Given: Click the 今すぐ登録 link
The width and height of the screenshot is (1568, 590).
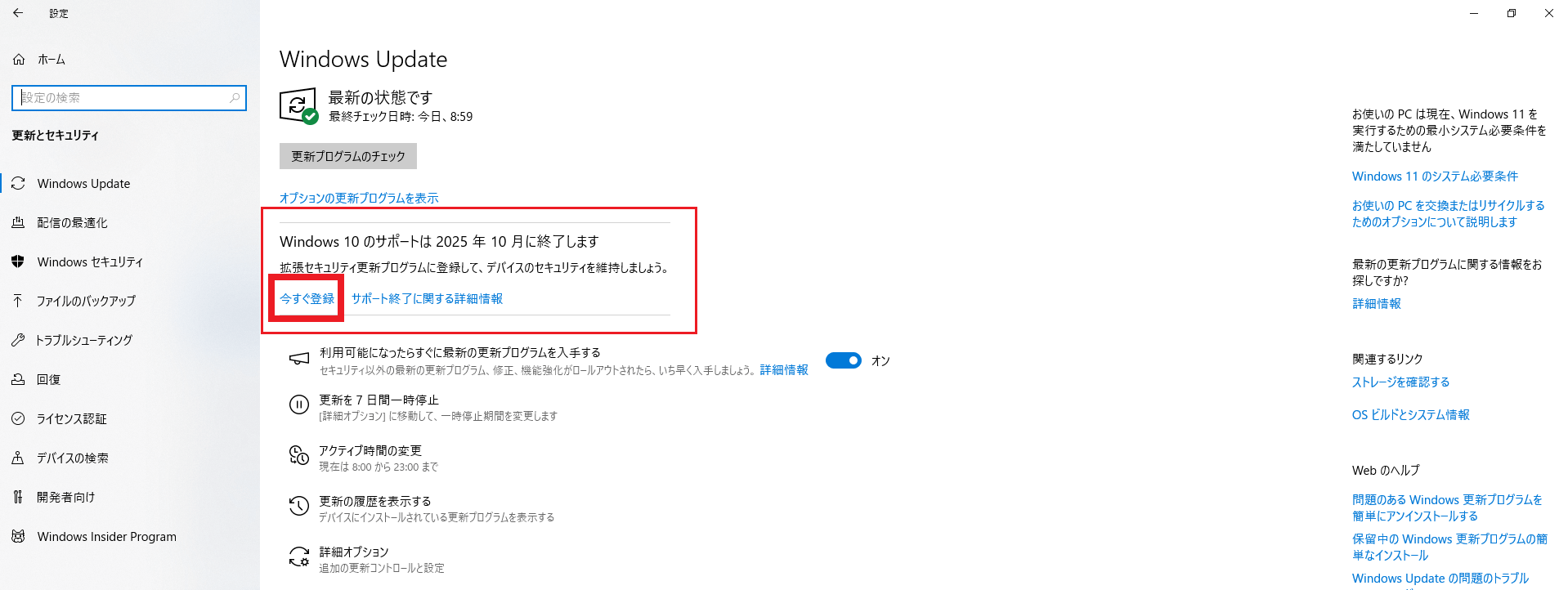Looking at the screenshot, I should (x=307, y=298).
